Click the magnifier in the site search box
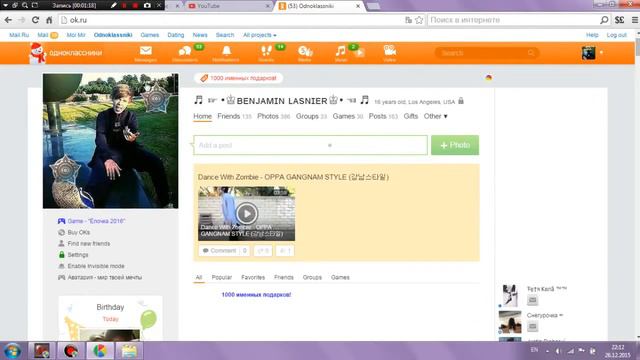This screenshot has width=640, height=360. click(531, 53)
